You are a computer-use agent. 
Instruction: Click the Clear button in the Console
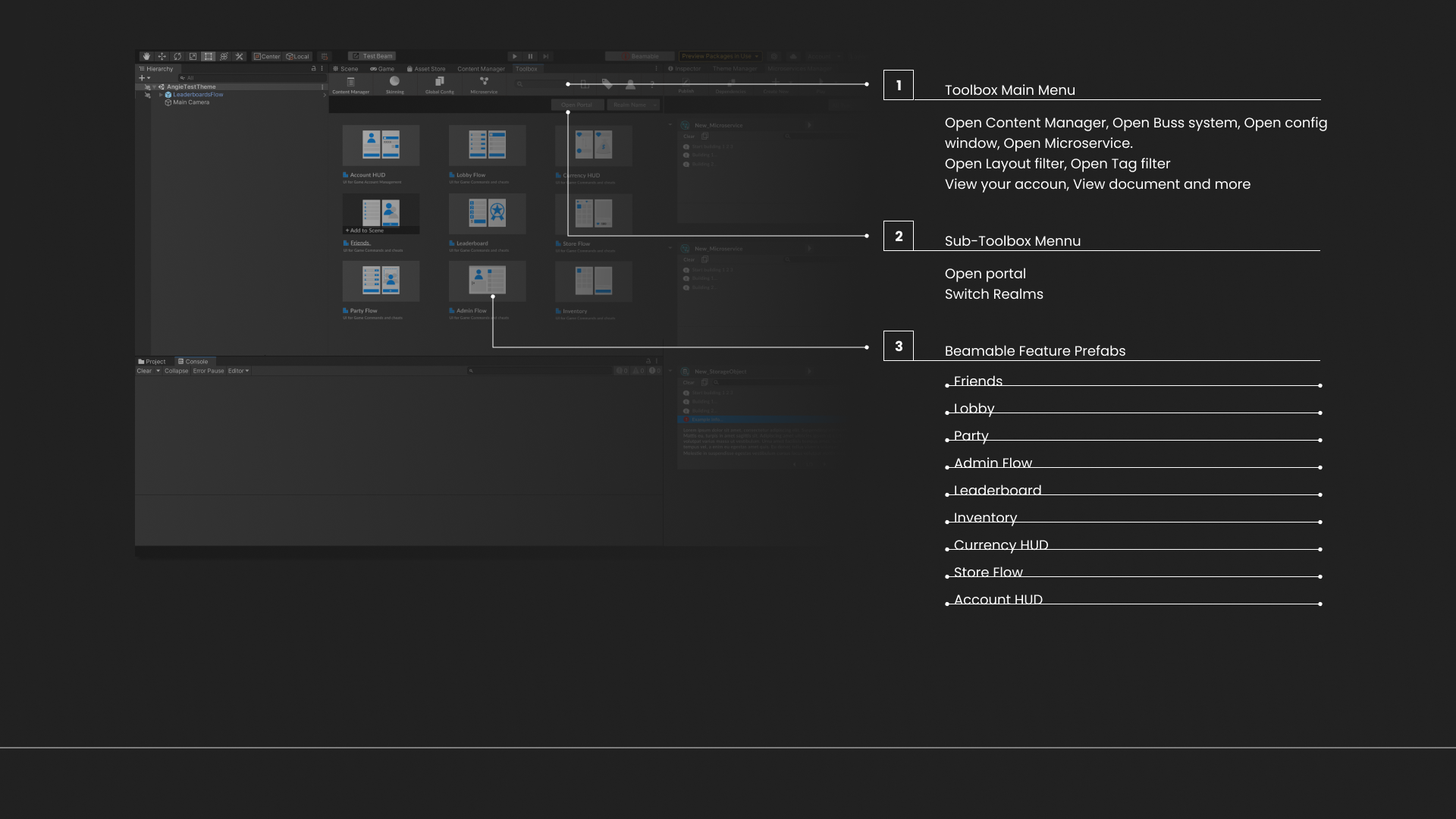pos(144,371)
